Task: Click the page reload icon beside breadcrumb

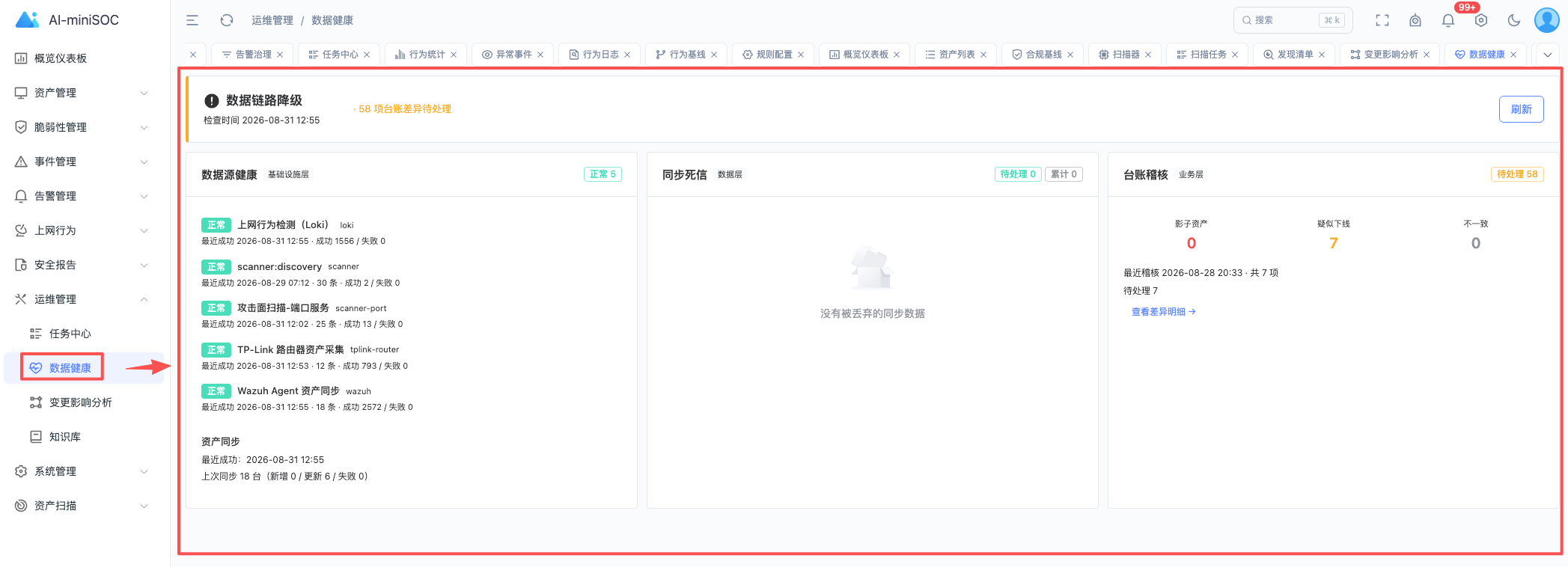Action: tap(227, 20)
